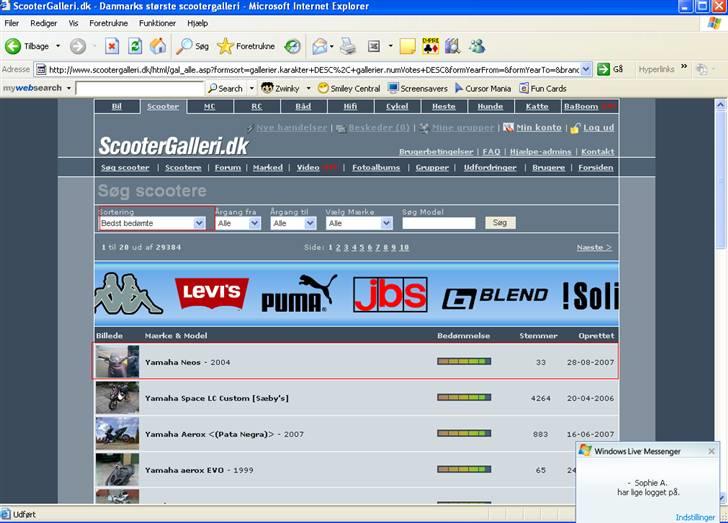
Task: Click the Smiley Central icon
Action: click(323, 88)
